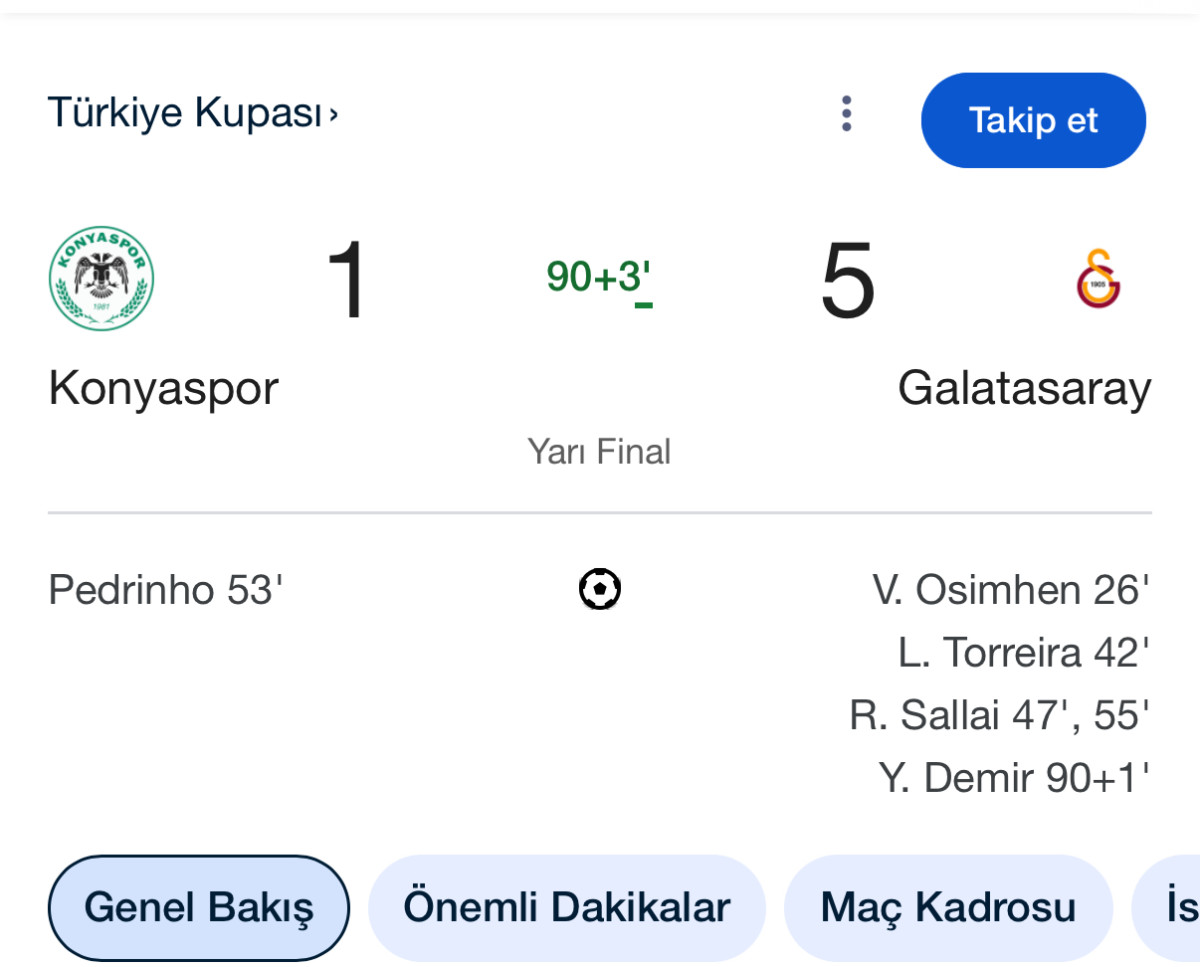Open the Maç Kadrosu tab
The image size is (1200, 967).
[x=948, y=907]
